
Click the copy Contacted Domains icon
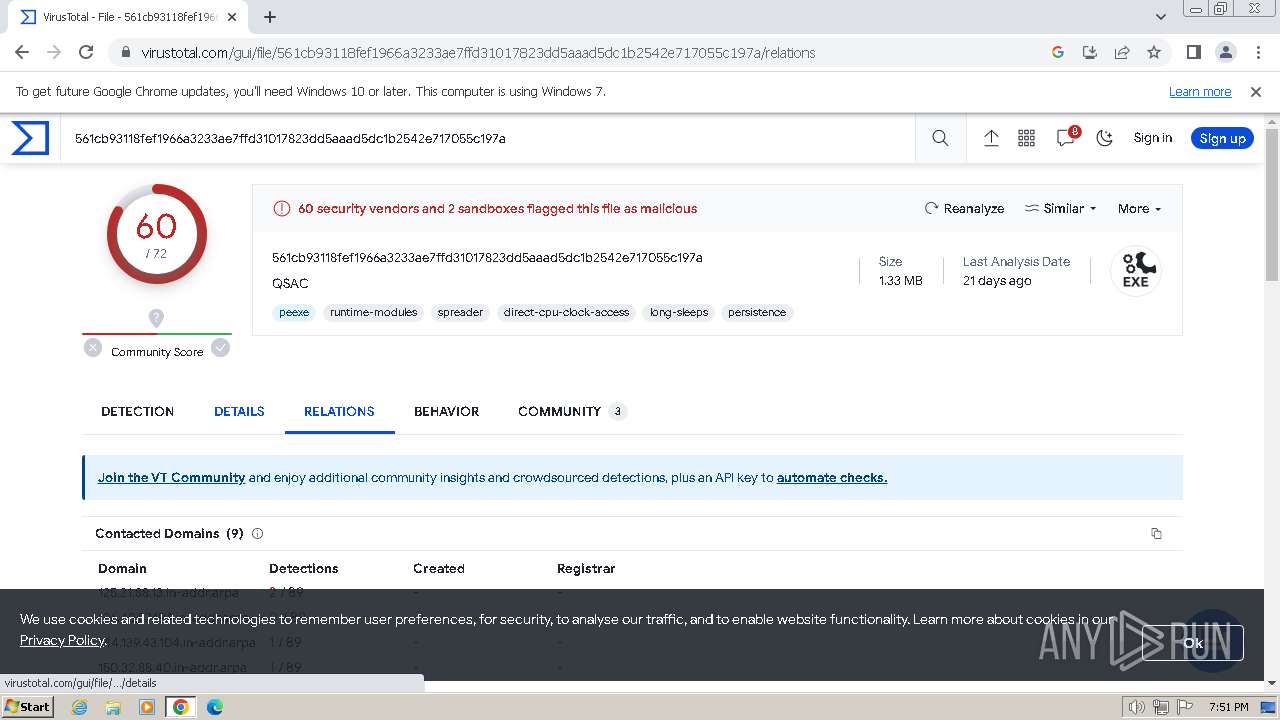(x=1156, y=534)
